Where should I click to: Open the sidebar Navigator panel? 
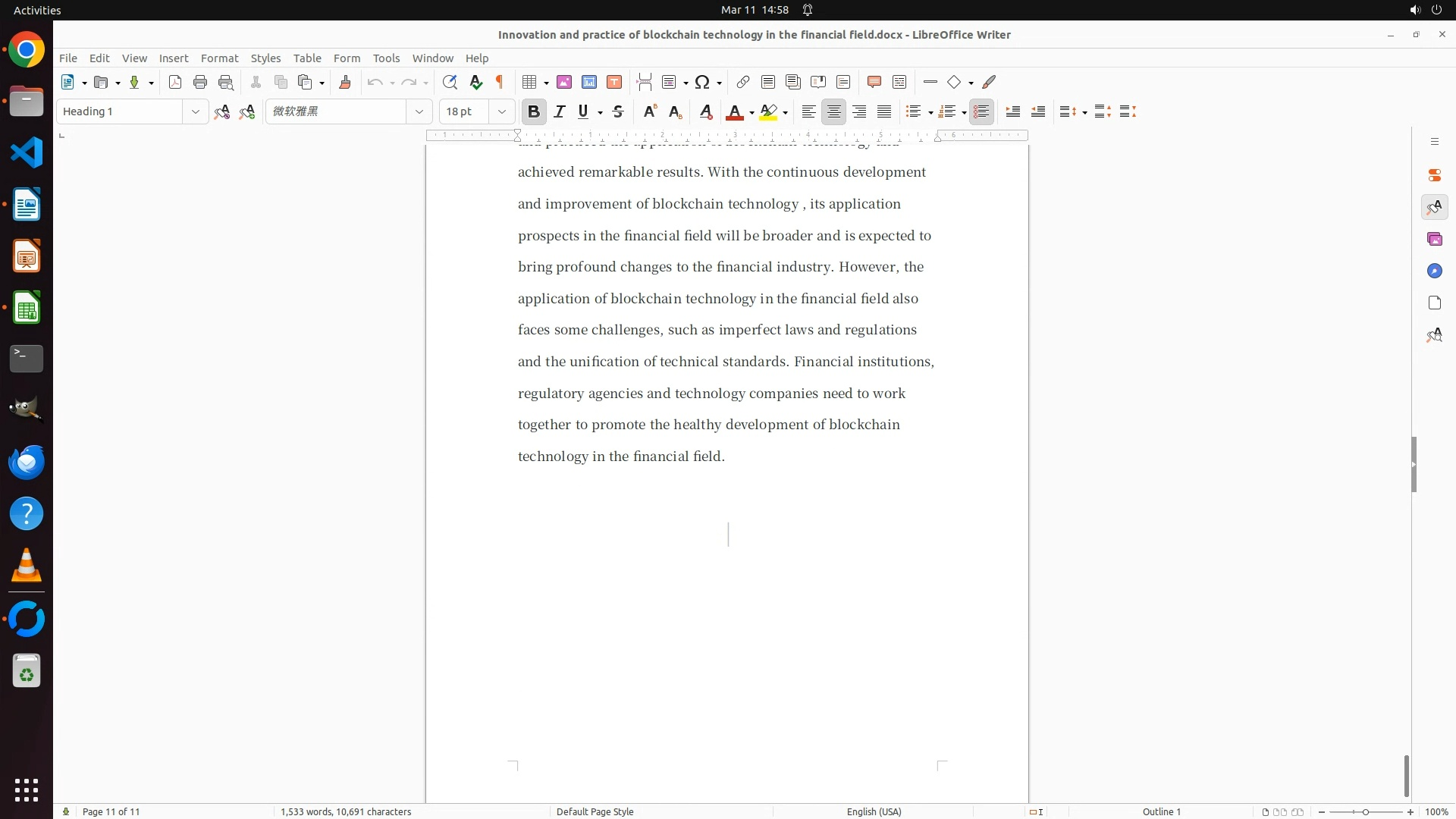(x=1434, y=271)
